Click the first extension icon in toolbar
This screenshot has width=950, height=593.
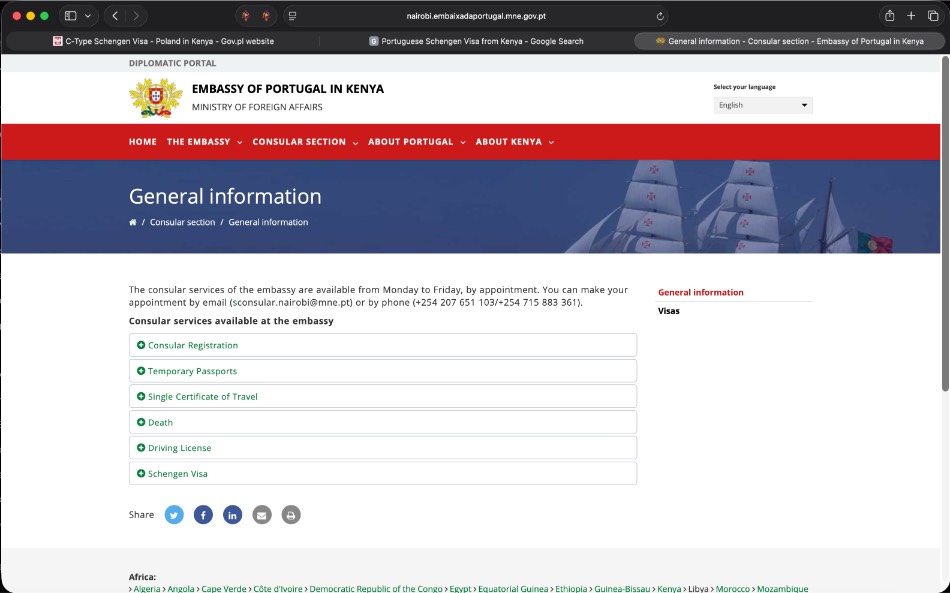pos(246,16)
